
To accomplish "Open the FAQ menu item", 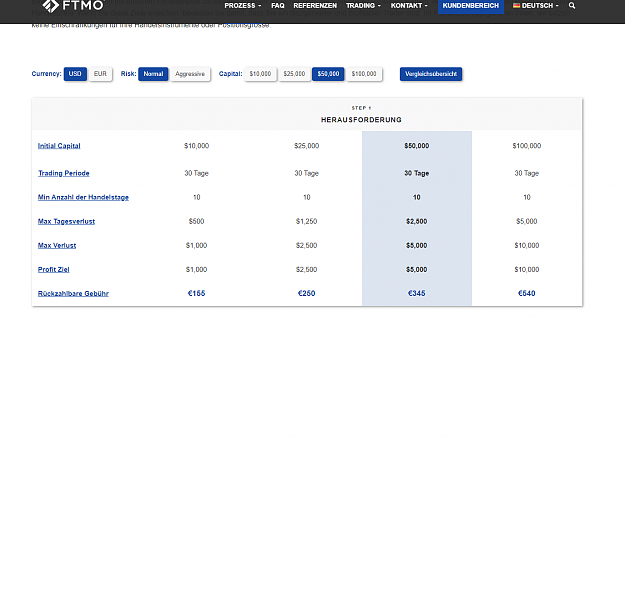I will click(x=278, y=6).
